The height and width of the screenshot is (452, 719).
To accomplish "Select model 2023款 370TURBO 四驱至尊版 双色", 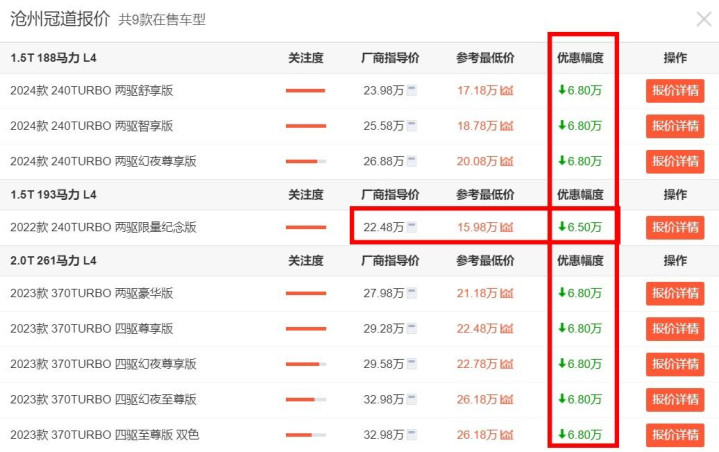I will pyautogui.click(x=105, y=435).
